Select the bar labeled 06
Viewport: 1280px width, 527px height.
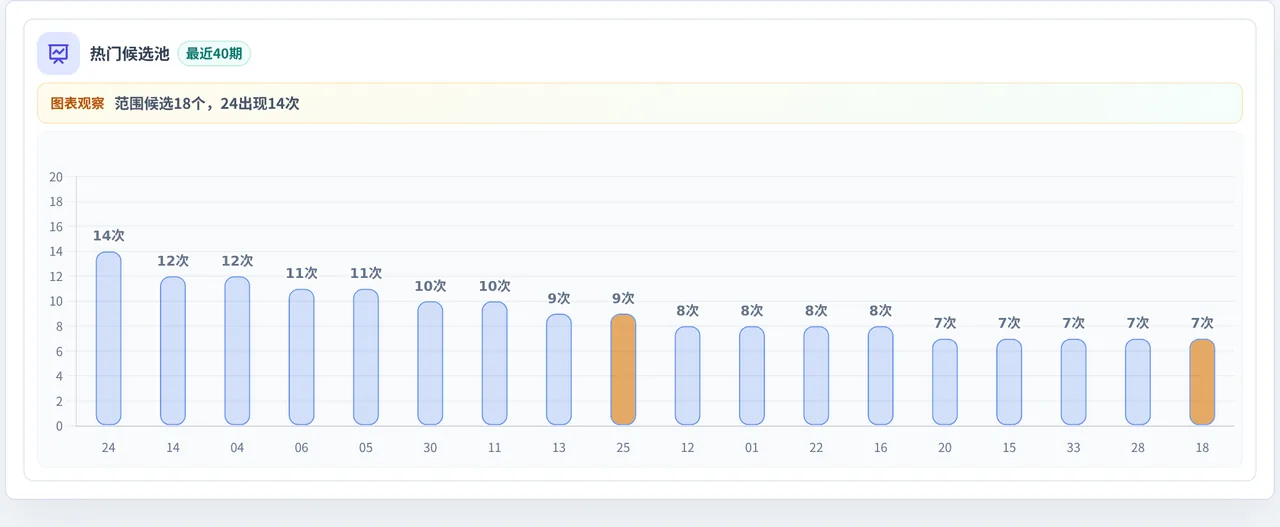tap(301, 357)
